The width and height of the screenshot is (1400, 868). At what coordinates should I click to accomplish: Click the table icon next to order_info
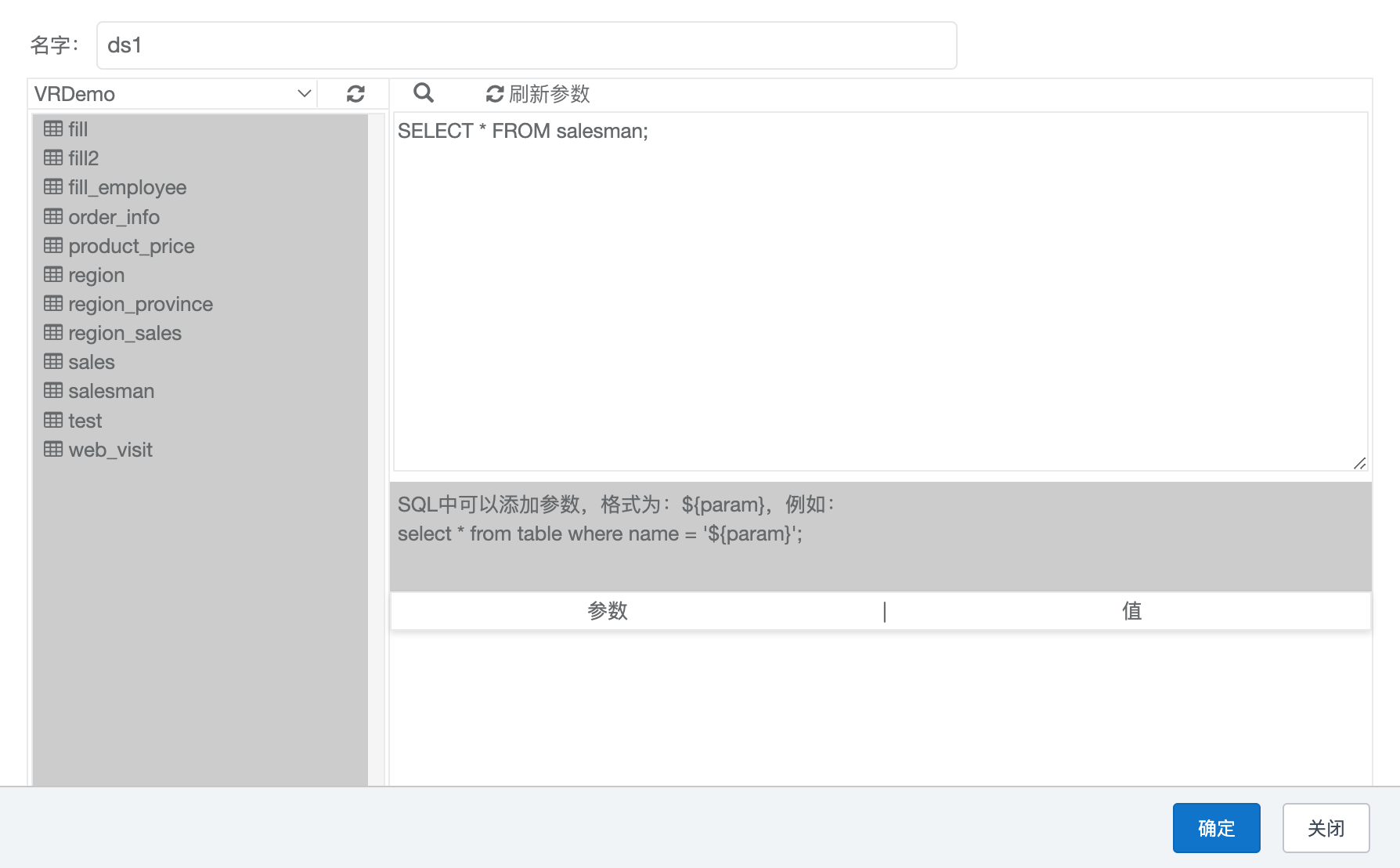tap(53, 216)
